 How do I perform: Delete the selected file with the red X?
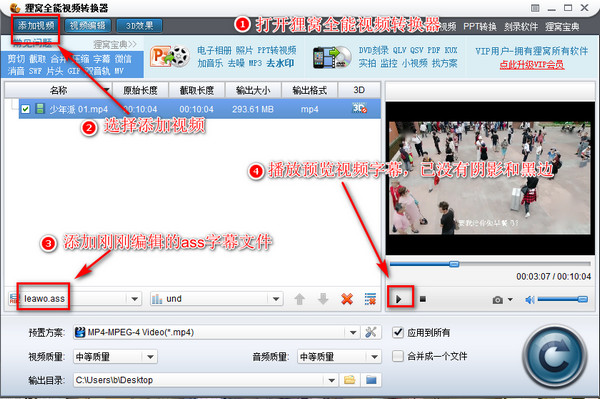pos(347,299)
